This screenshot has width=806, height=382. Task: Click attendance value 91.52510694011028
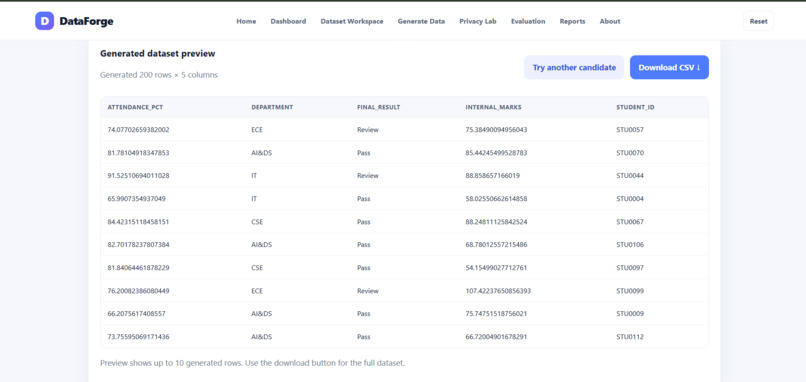pos(138,176)
